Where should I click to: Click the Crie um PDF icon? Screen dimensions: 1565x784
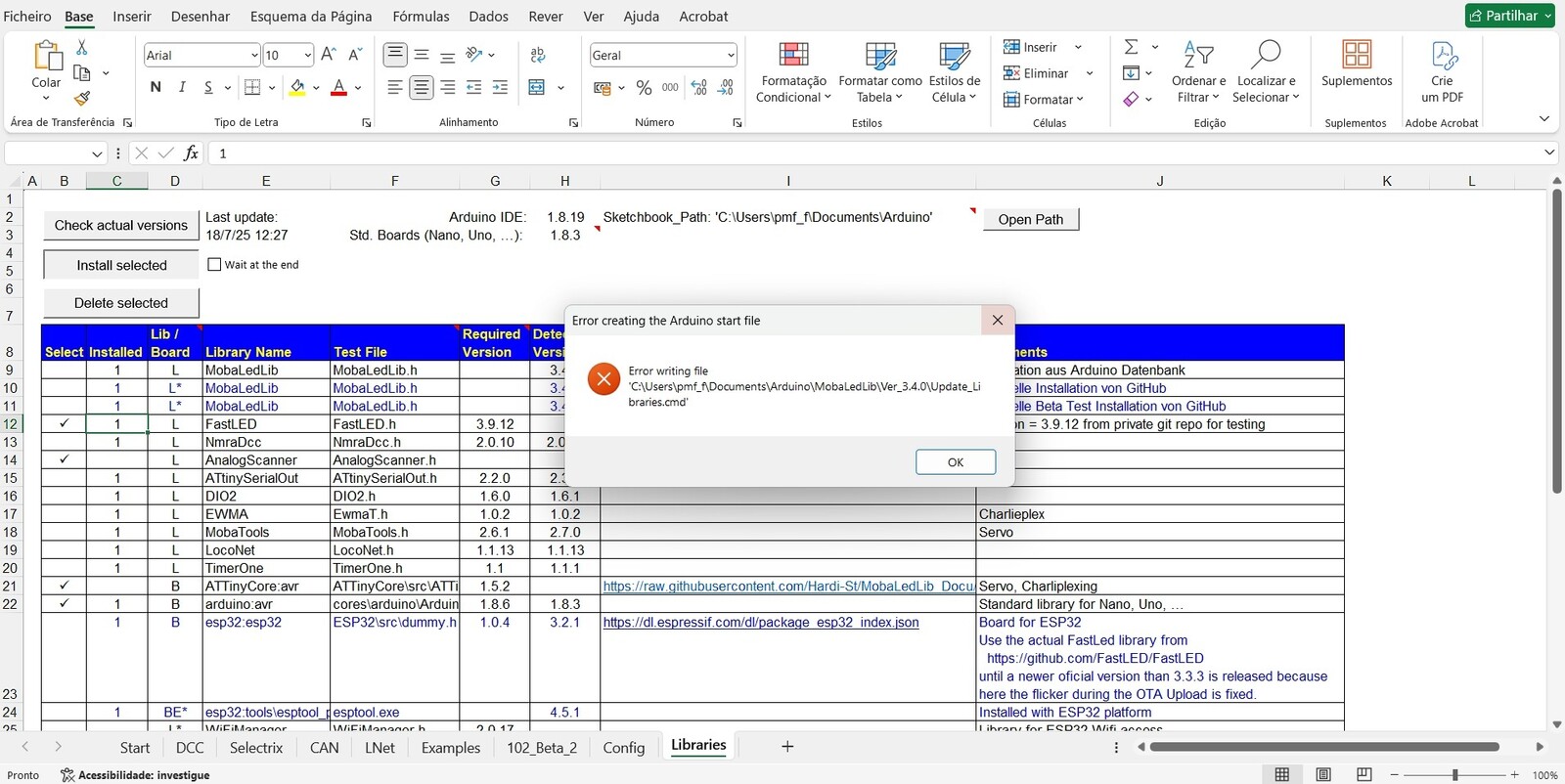click(x=1442, y=55)
